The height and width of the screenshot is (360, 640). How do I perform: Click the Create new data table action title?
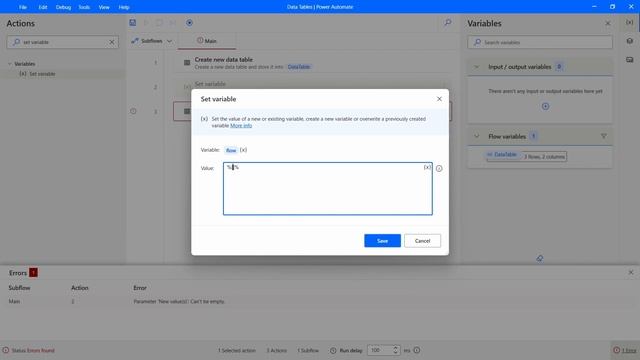tap(224, 60)
